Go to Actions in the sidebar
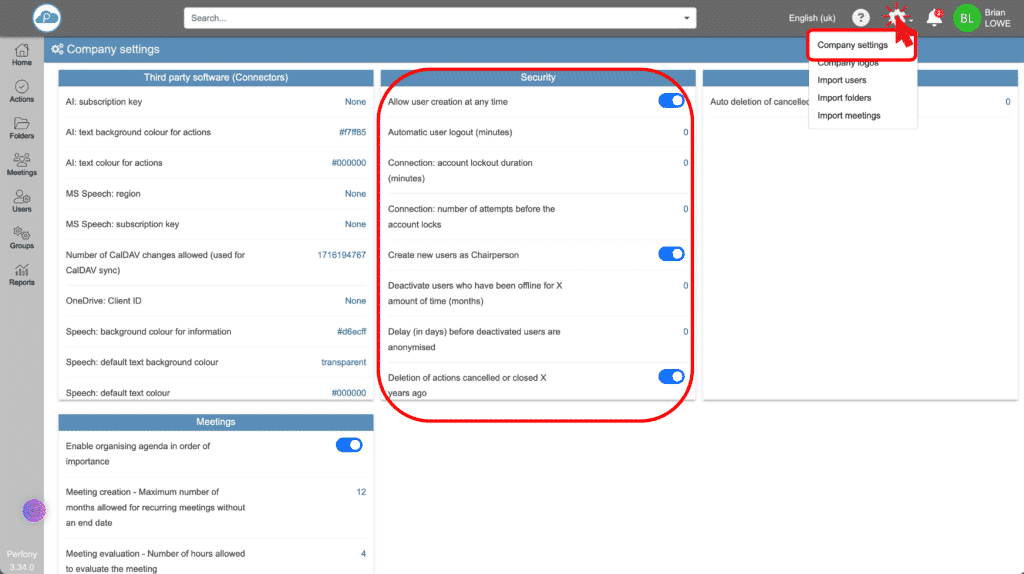The width and height of the screenshot is (1024, 574). coord(22,91)
